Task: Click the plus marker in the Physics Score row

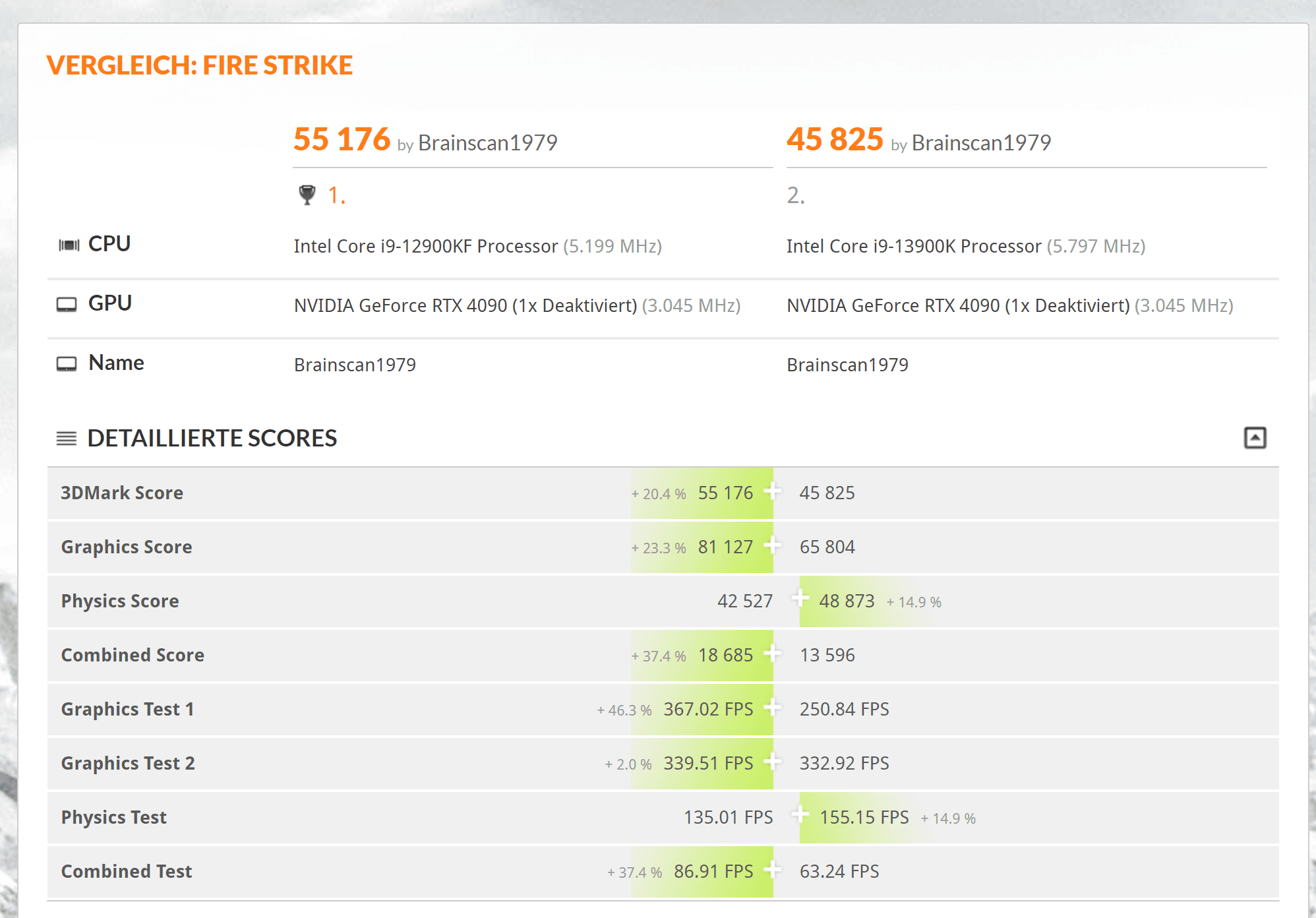Action: click(800, 598)
